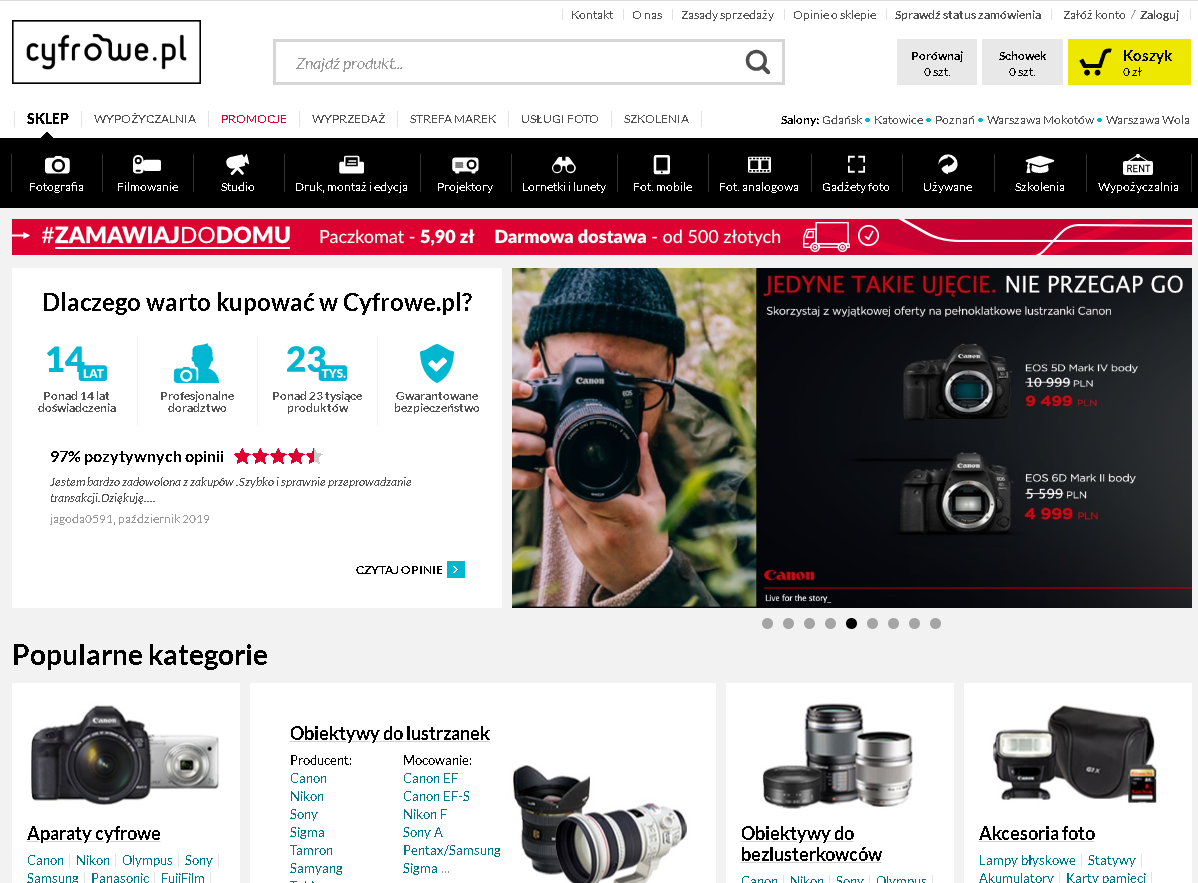The width and height of the screenshot is (1198, 883).
Task: Click the Gwarantowane bezpieczeństwo shield icon
Action: (436, 363)
